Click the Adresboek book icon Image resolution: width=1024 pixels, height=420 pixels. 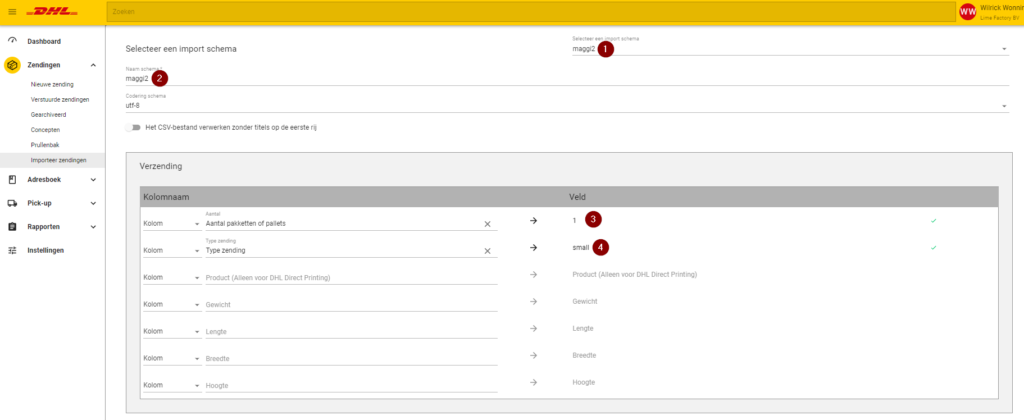click(12, 180)
